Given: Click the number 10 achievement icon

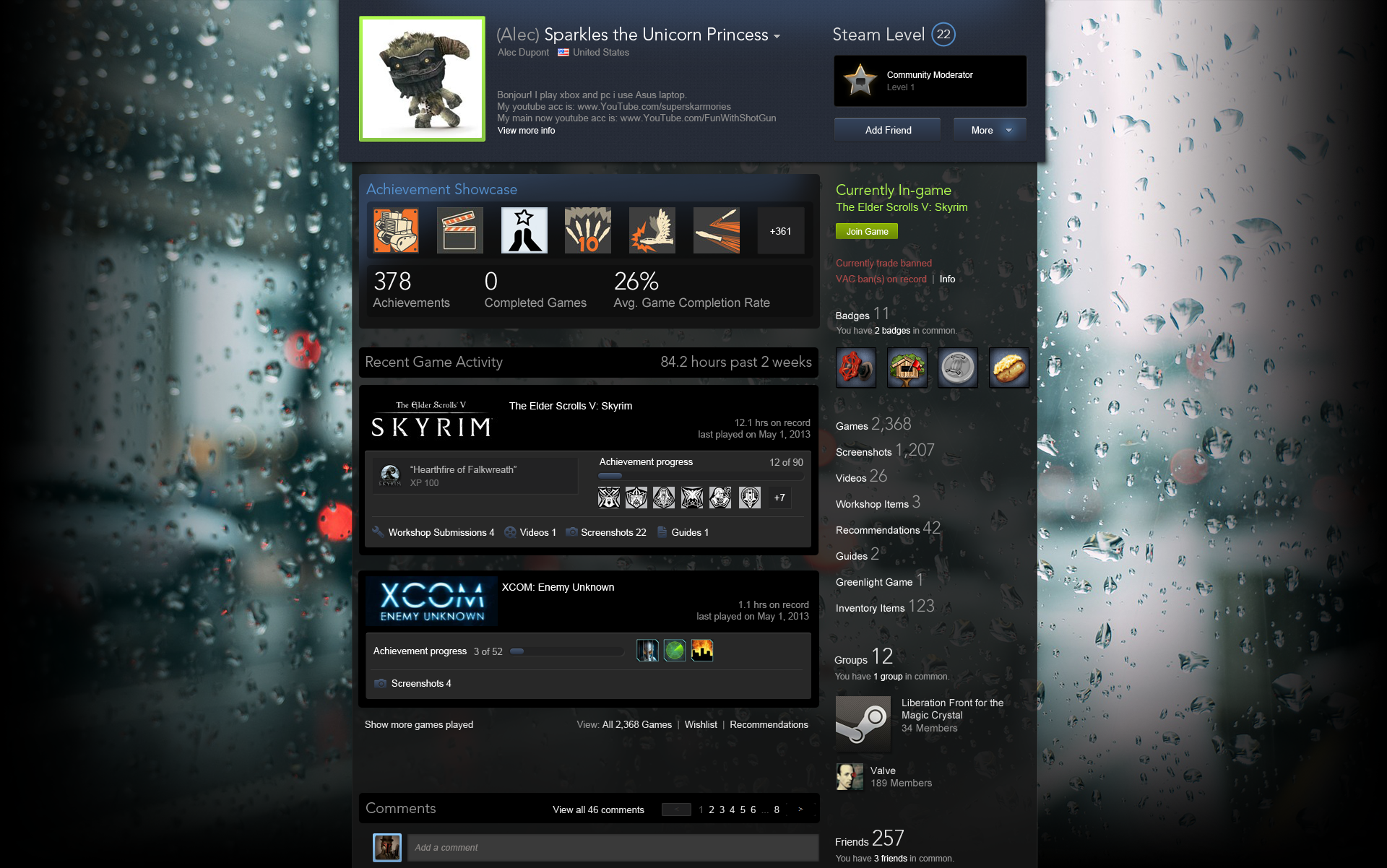Looking at the screenshot, I should click(588, 230).
